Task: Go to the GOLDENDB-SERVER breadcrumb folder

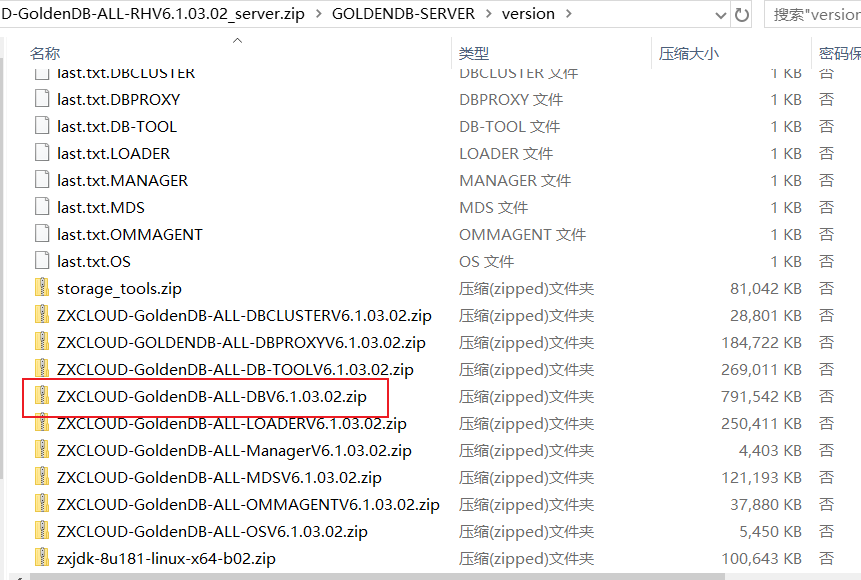Action: 403,14
